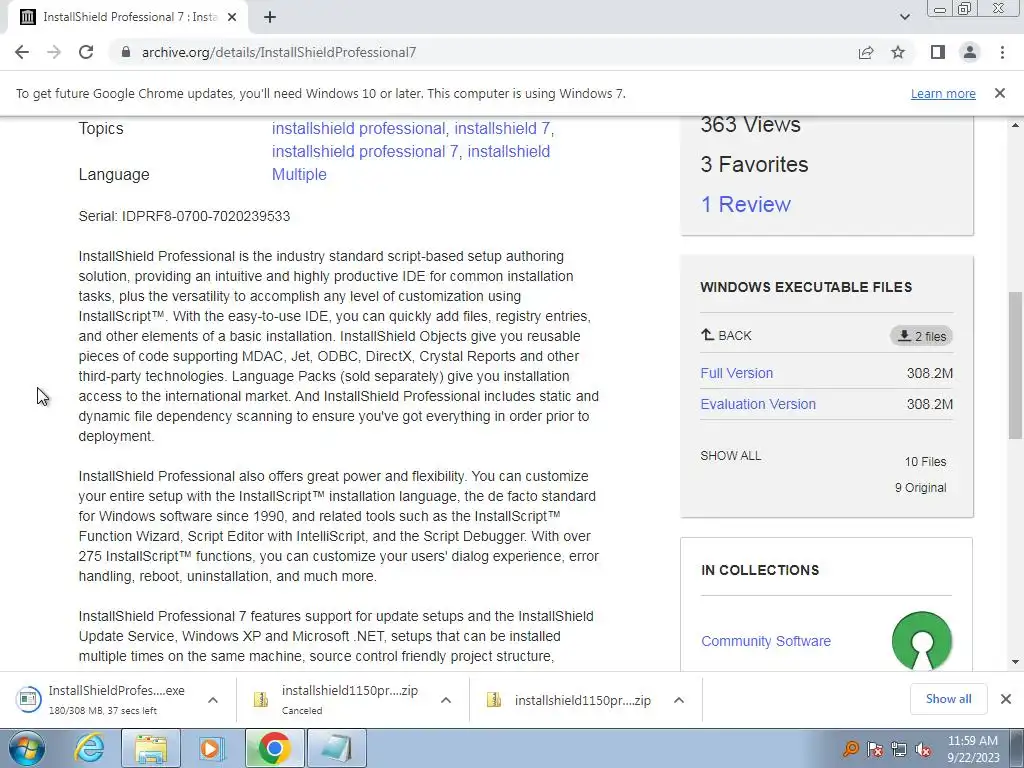Click the scrollbar down arrow
This screenshot has width=1024, height=768.
pyautogui.click(x=1015, y=662)
